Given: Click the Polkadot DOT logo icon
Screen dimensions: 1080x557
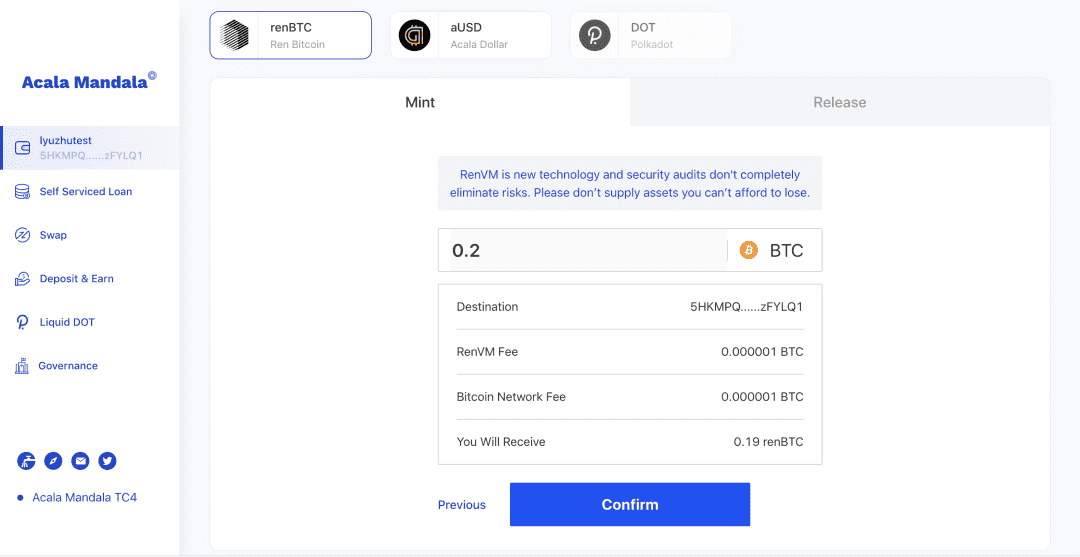Looking at the screenshot, I should click(x=595, y=34).
